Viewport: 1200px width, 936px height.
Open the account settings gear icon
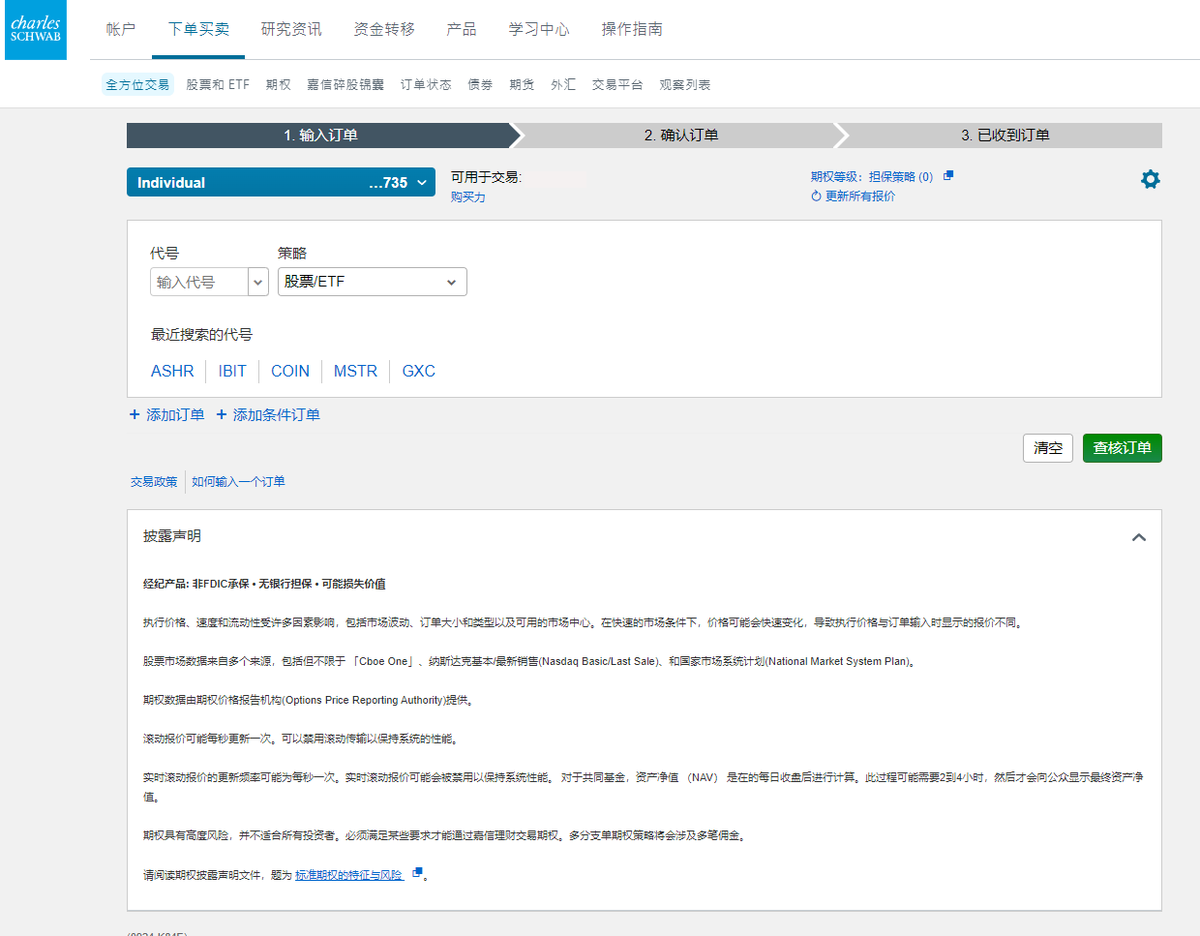(x=1150, y=179)
